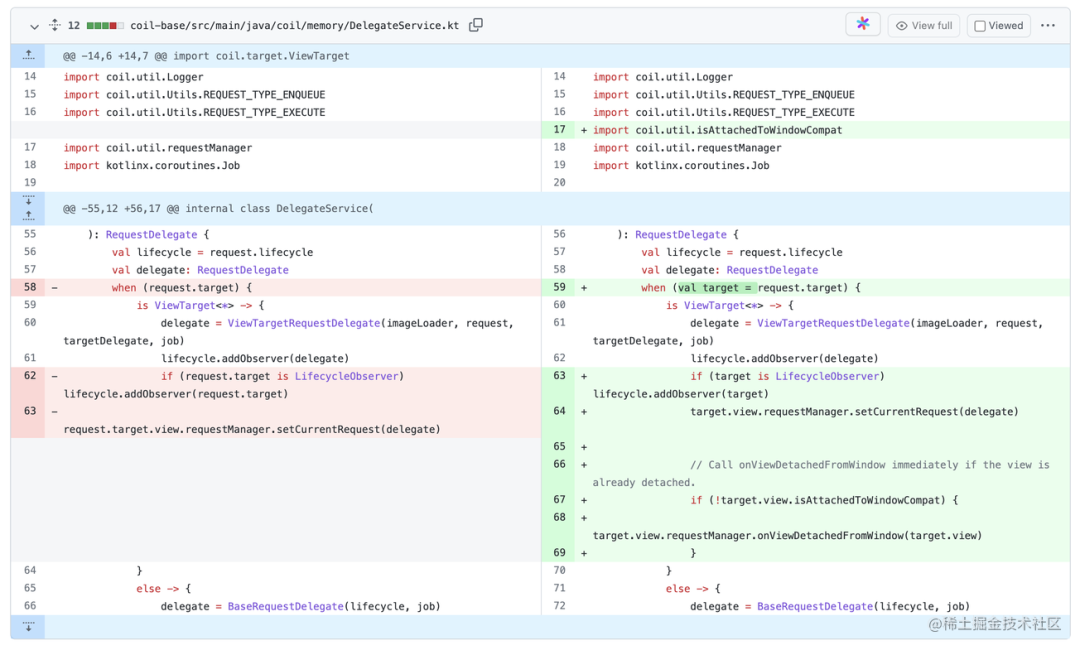Click left-side line 'import kotlinx.coroutines.Job'
The image size is (1080, 650).
click(x=152, y=165)
